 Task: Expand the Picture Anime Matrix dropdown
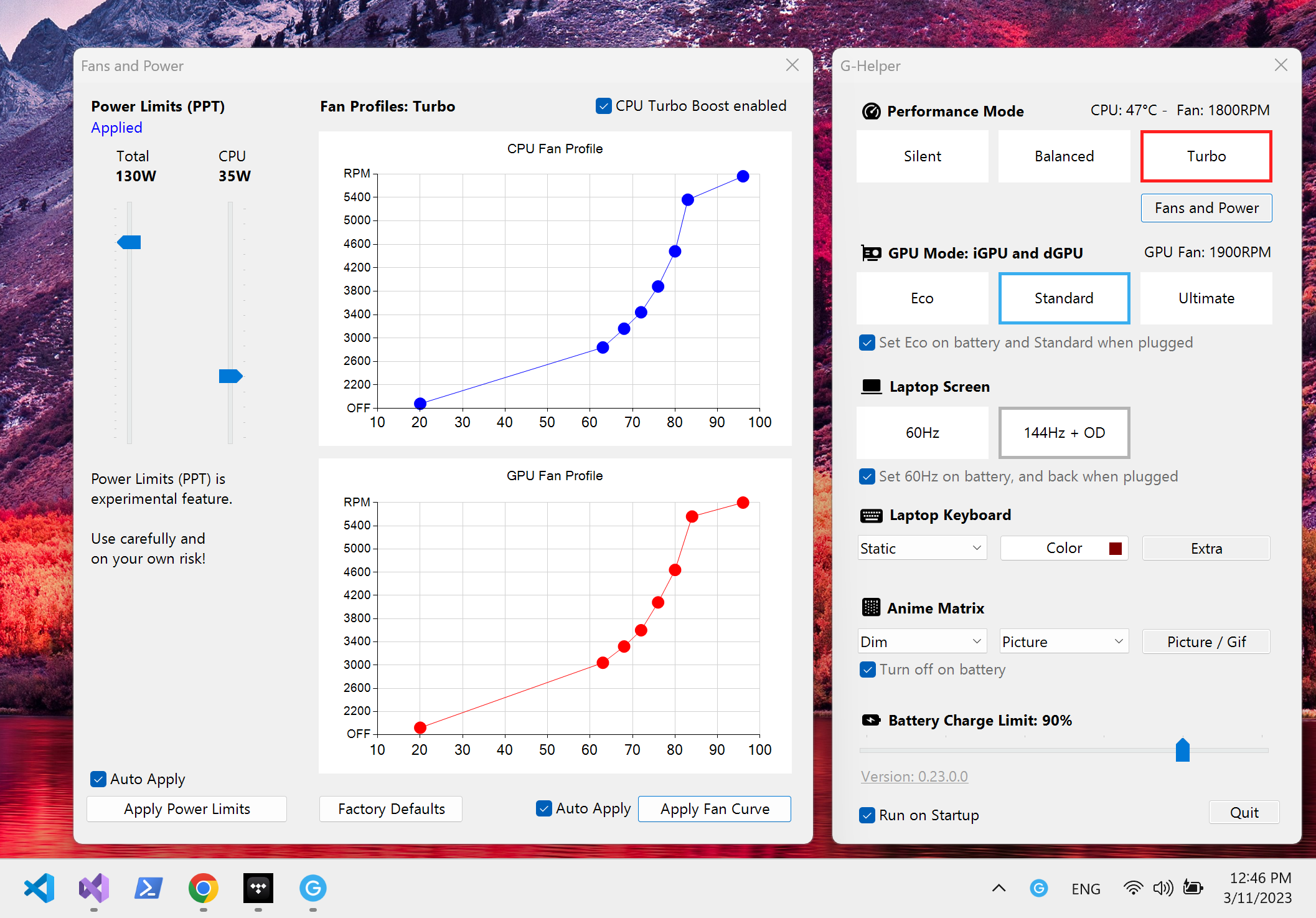[x=1064, y=641]
